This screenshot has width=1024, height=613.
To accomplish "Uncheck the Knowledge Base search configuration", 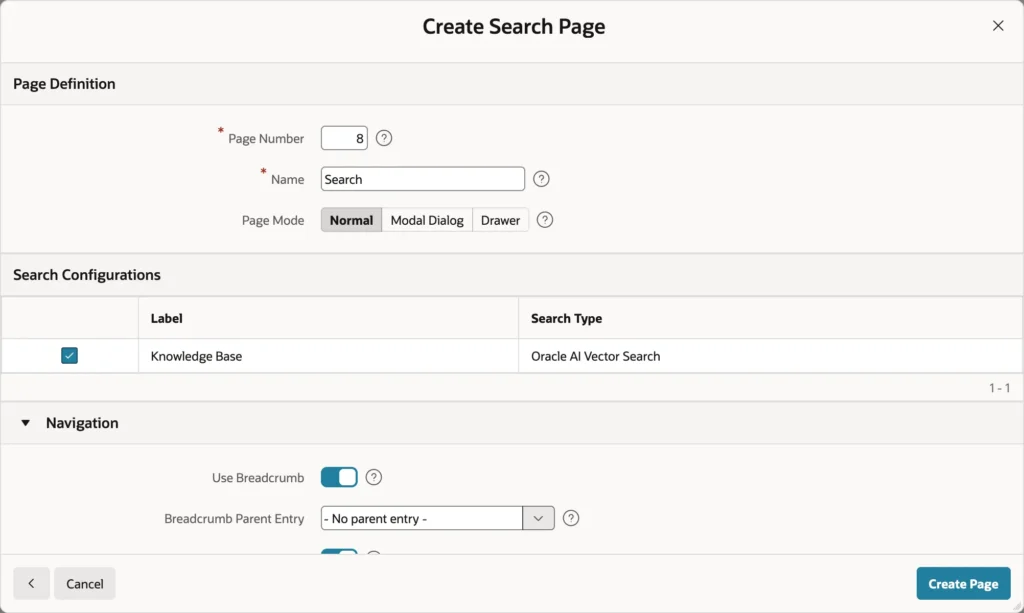I will (x=69, y=356).
